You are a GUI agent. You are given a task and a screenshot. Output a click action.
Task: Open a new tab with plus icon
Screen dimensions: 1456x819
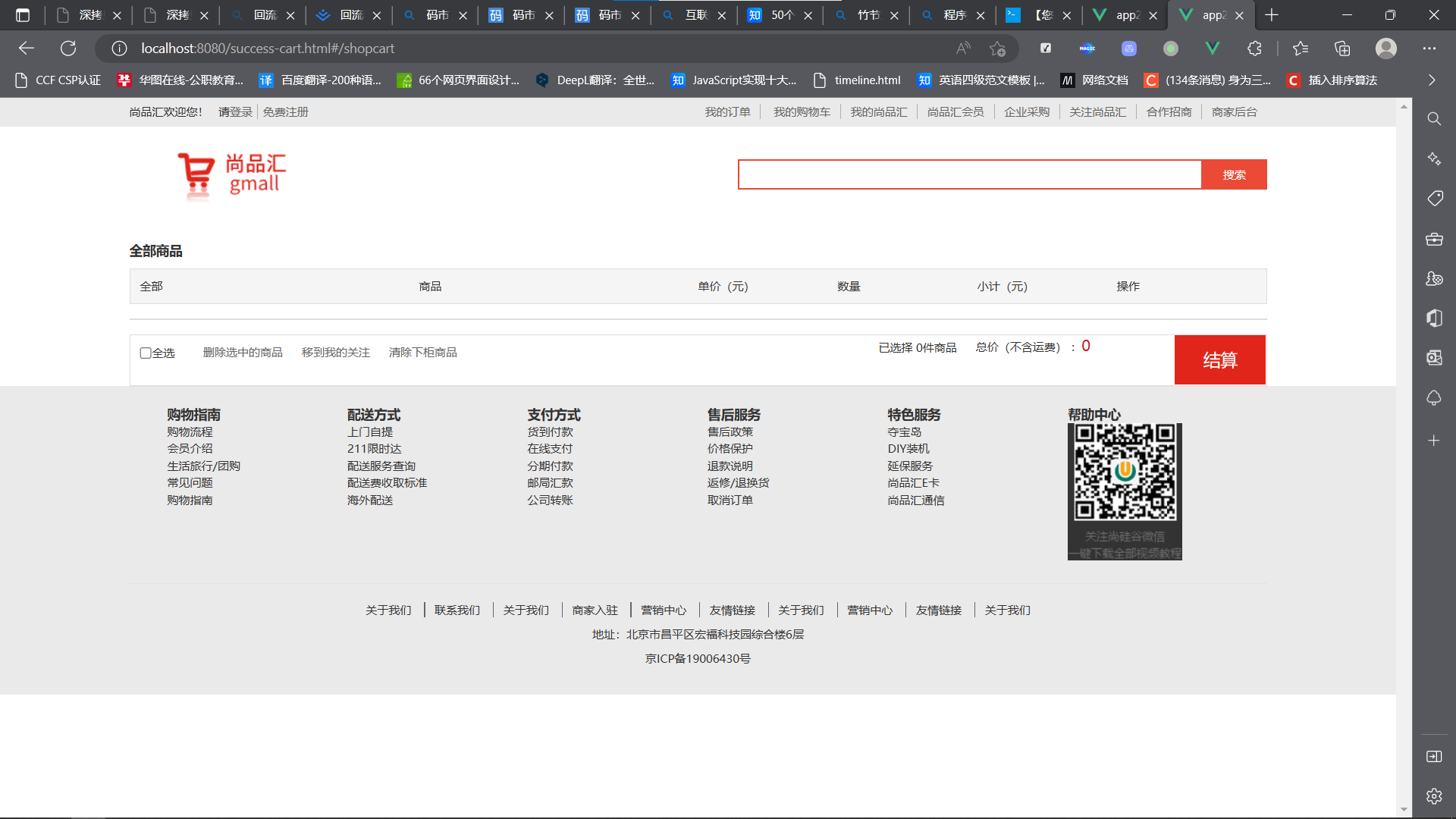[1272, 15]
